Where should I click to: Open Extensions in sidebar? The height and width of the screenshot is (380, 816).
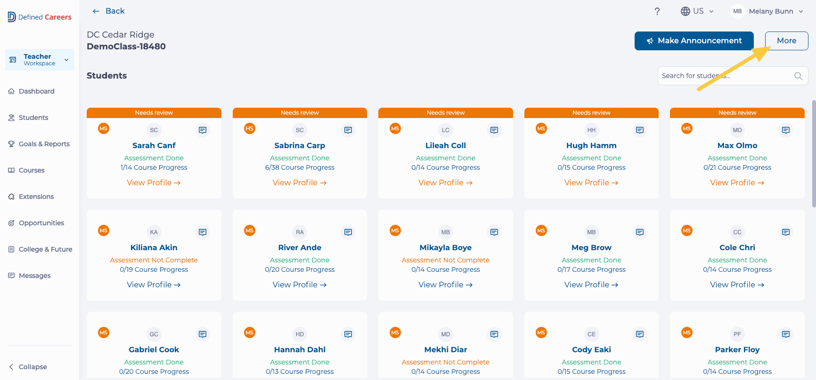(x=31, y=196)
